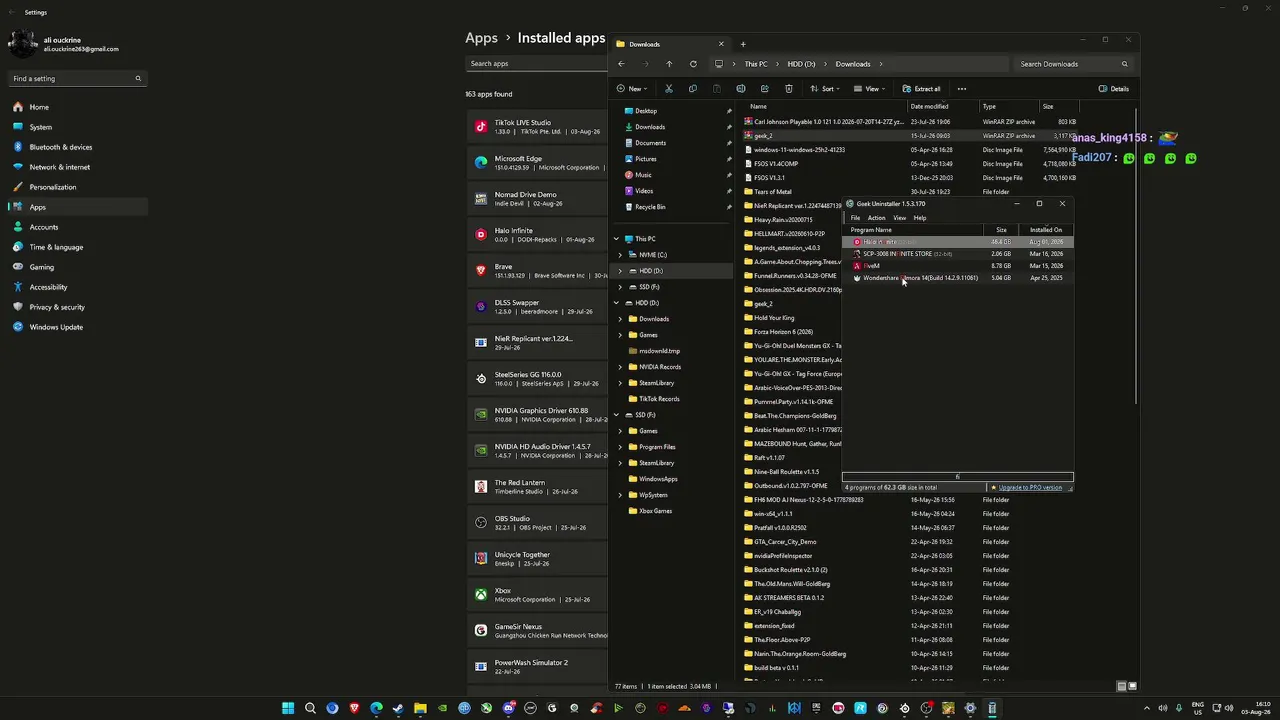The image size is (1280, 720).
Task: Open the New dropdown in Explorer
Action: pyautogui.click(x=631, y=89)
